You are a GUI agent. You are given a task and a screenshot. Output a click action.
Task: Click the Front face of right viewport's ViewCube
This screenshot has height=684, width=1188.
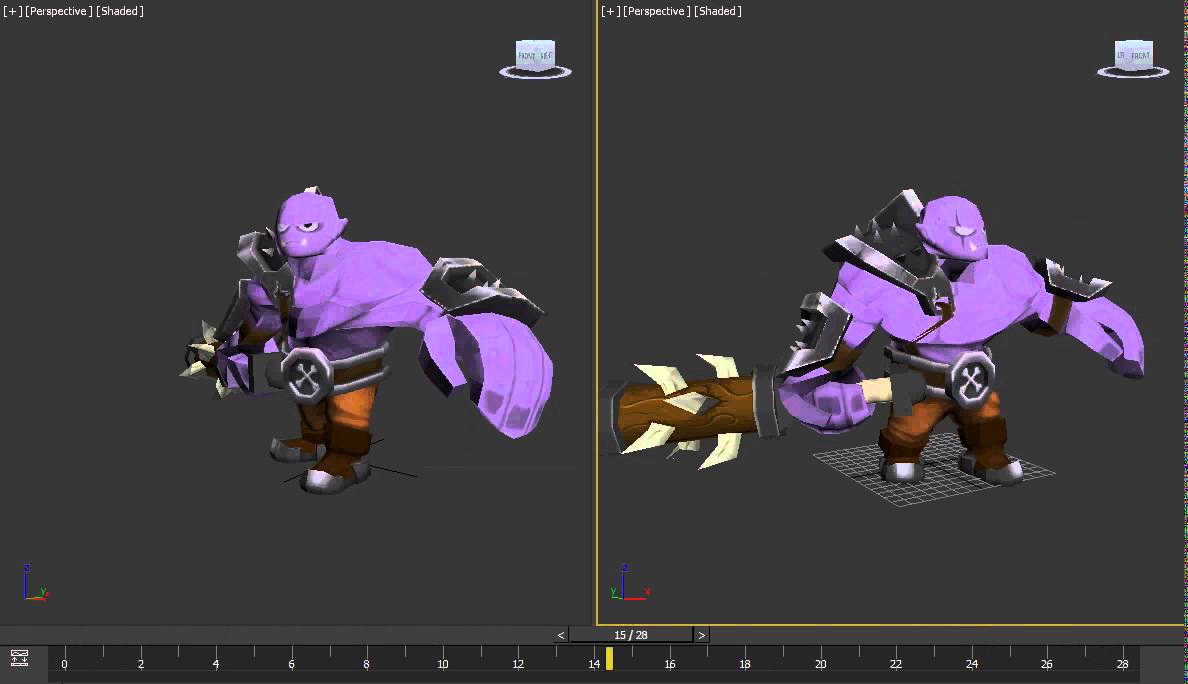click(x=1141, y=55)
